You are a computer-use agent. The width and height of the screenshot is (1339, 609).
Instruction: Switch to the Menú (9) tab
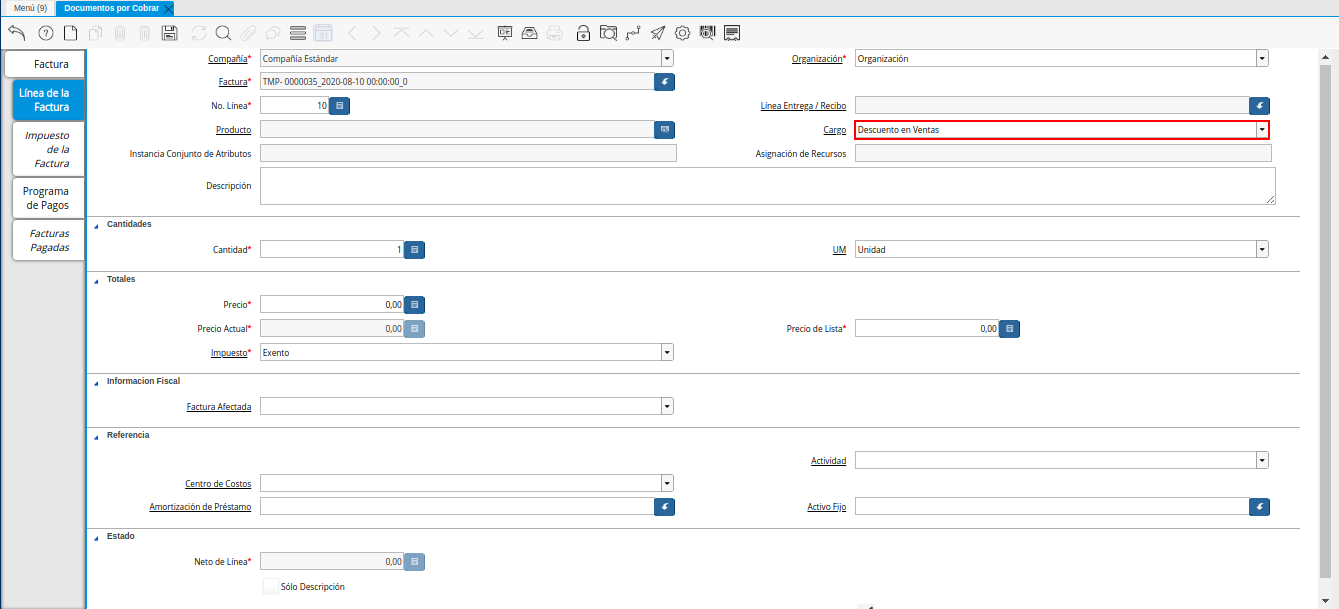click(x=30, y=8)
